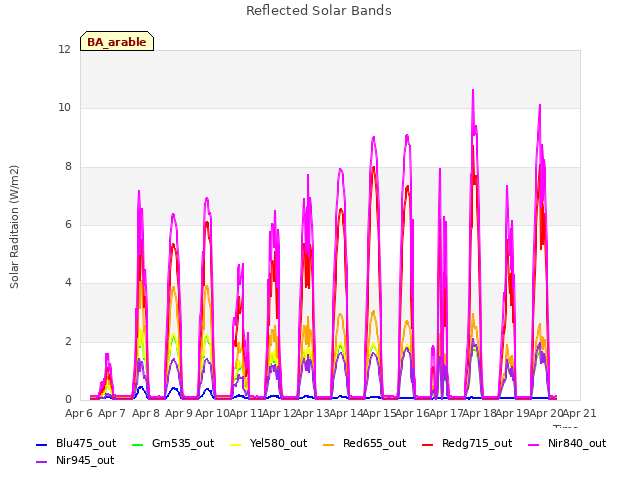Click the Apr 6 x-axis label
This screenshot has width=640, height=480.
coord(79,413)
